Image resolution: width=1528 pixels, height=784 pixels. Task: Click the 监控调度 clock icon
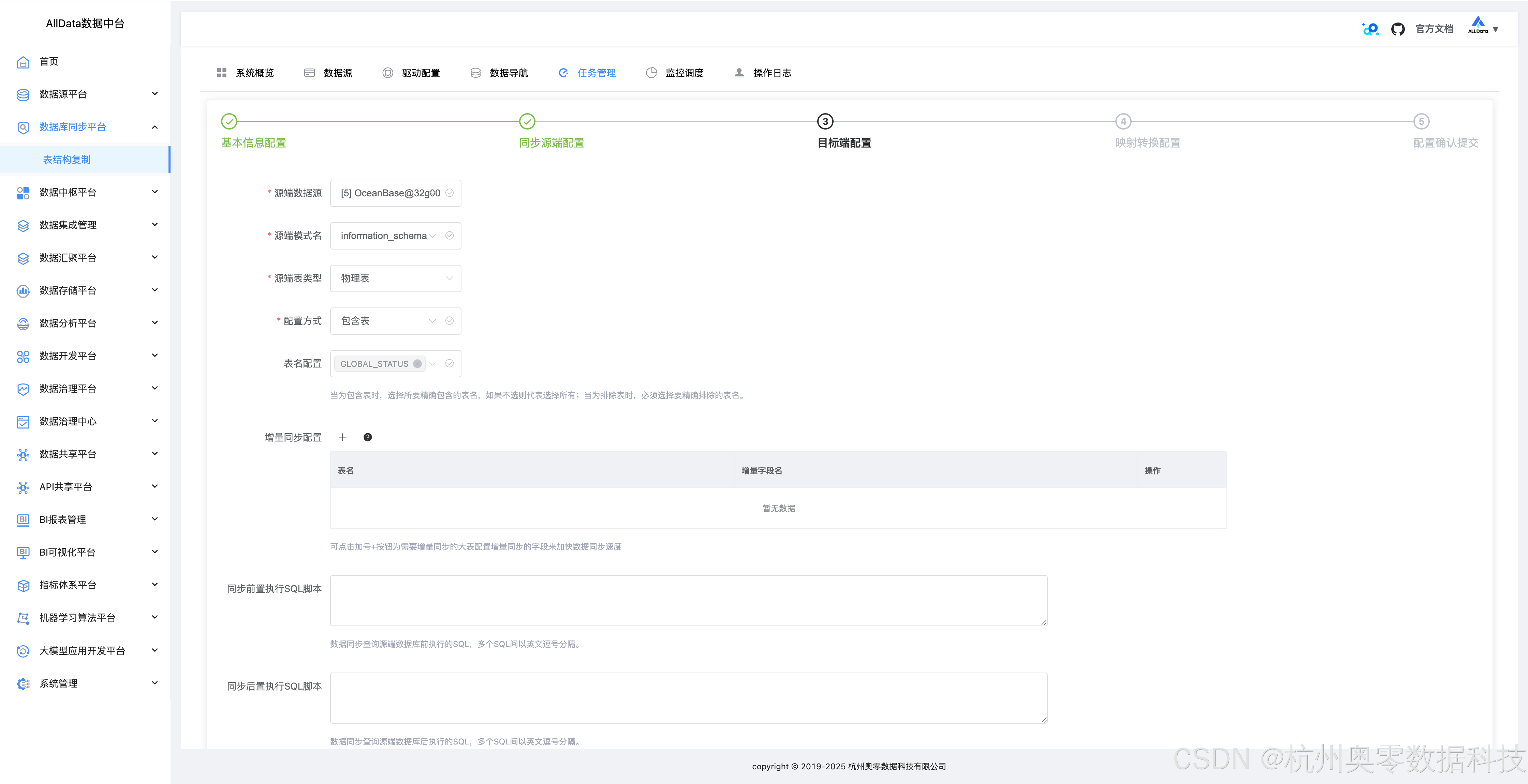(x=651, y=73)
